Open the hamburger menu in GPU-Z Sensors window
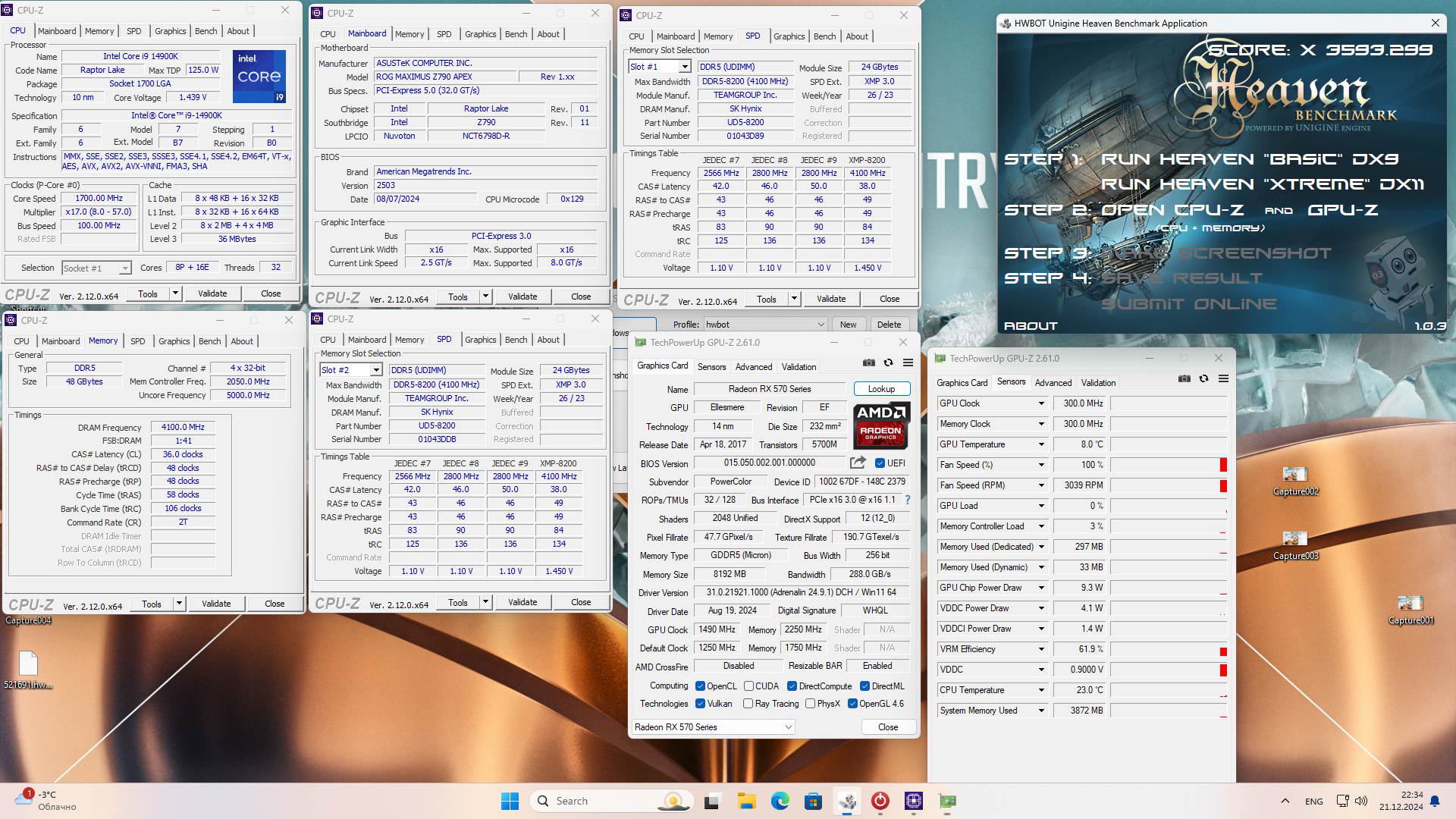Image resolution: width=1456 pixels, height=819 pixels. [x=1223, y=378]
